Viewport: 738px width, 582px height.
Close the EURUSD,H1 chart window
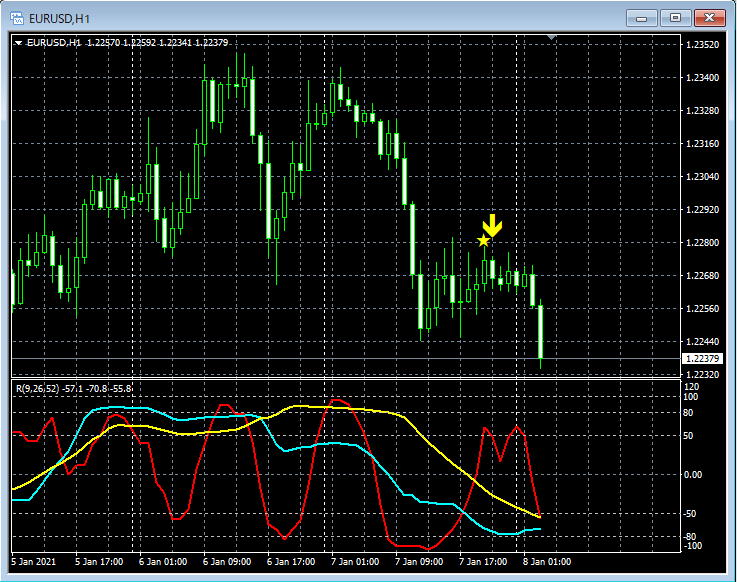click(710, 17)
